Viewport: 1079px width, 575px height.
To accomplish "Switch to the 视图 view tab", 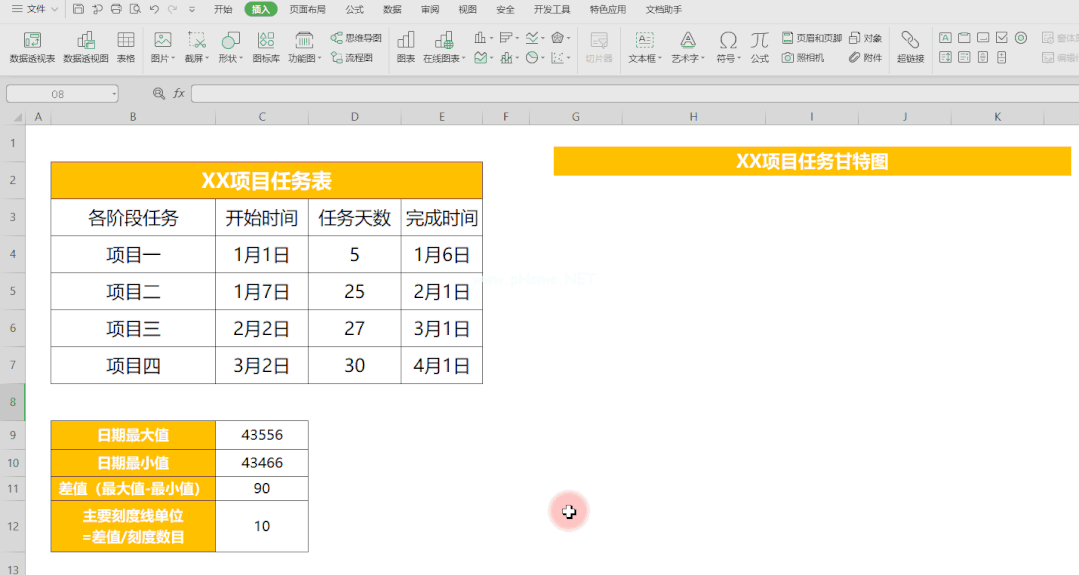I will coord(467,10).
